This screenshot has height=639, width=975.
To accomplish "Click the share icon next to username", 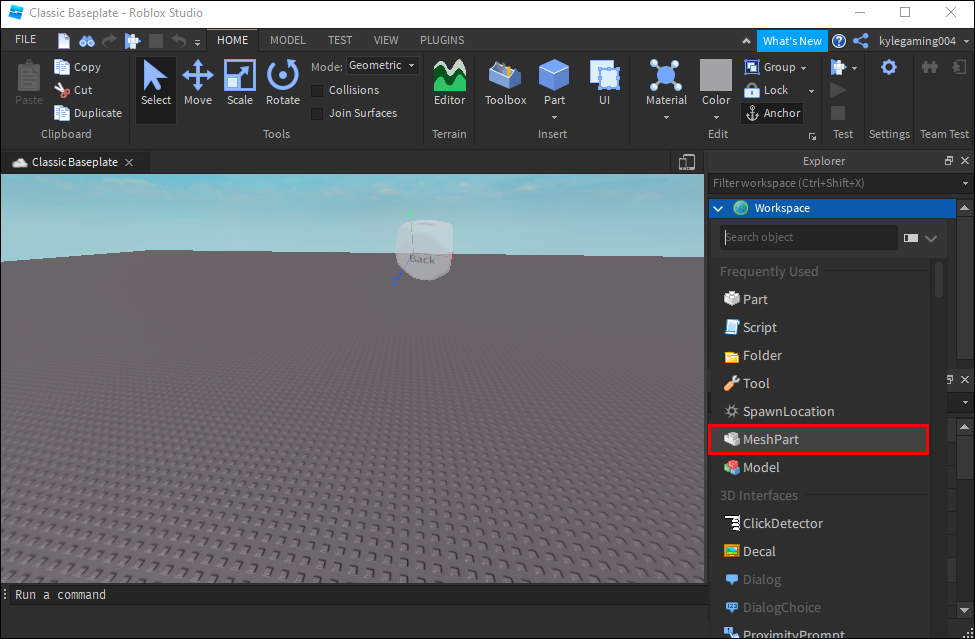I will (861, 41).
